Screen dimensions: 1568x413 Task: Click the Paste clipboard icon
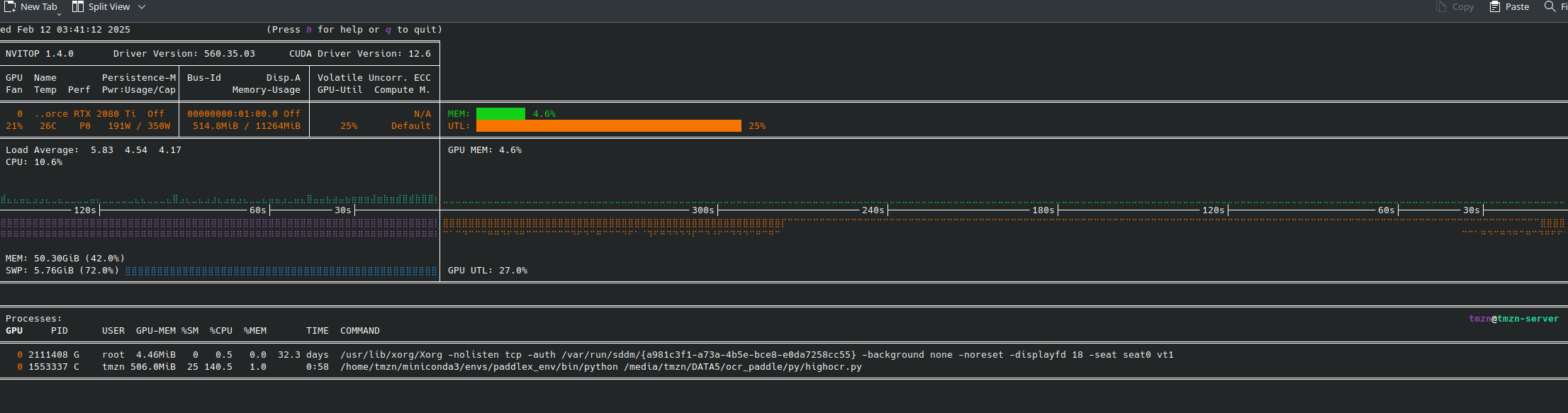click(1494, 6)
